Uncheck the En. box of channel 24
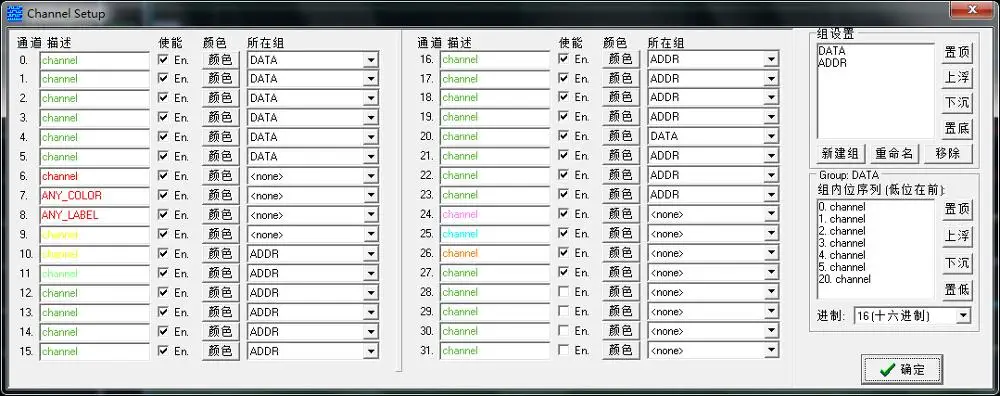Viewport: 1000px width, 396px height. click(x=564, y=214)
